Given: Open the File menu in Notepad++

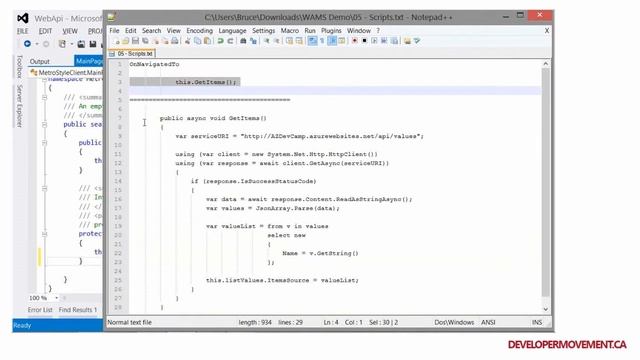Looking at the screenshot, I should click(x=114, y=31).
